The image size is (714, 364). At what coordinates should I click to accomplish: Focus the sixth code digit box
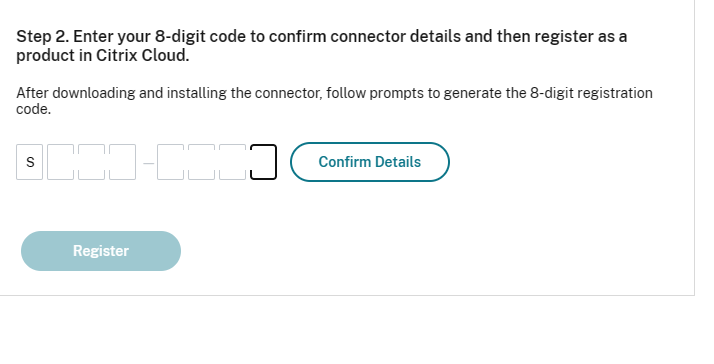201,162
